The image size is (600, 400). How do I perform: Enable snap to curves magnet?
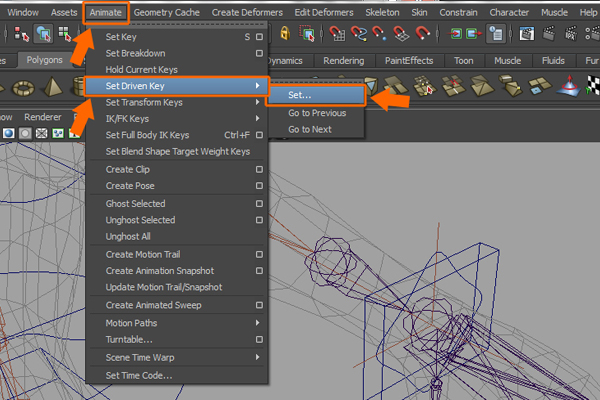tap(359, 34)
